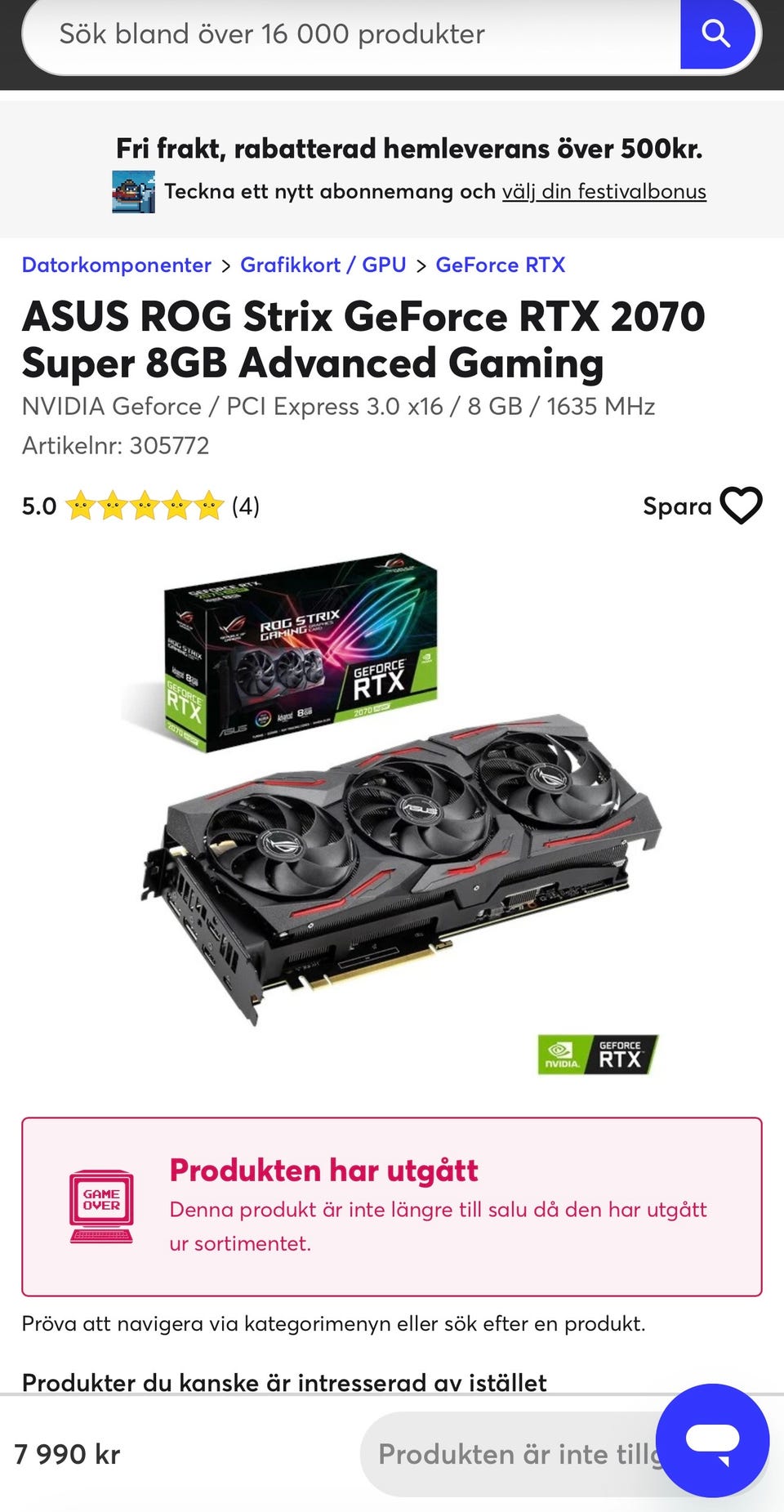The height and width of the screenshot is (1512, 784).
Task: Click the pixel character festival icon
Action: [x=133, y=192]
